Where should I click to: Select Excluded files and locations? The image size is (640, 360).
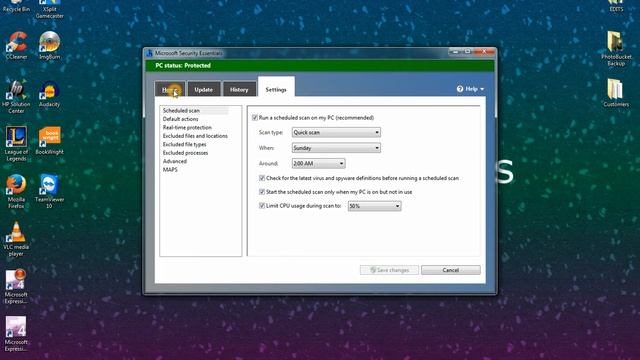click(195, 136)
